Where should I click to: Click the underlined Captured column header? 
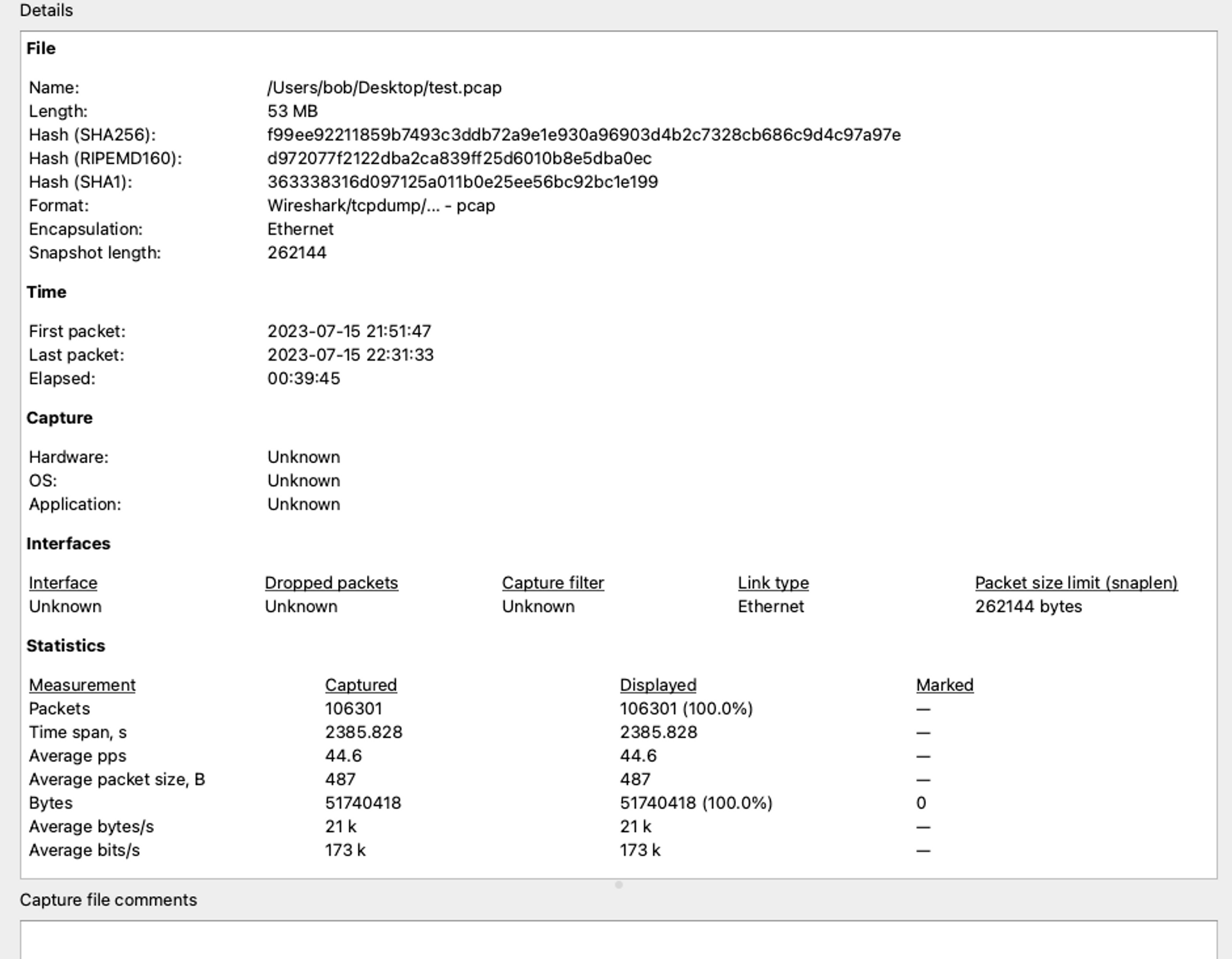pos(361,685)
